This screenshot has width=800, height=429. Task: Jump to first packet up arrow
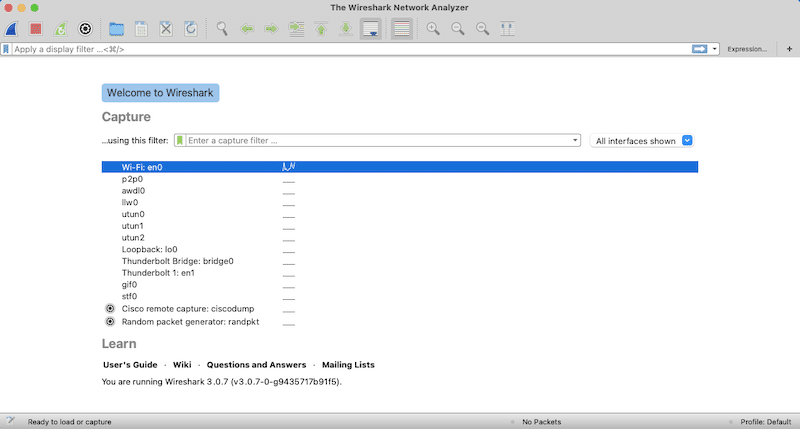point(321,29)
